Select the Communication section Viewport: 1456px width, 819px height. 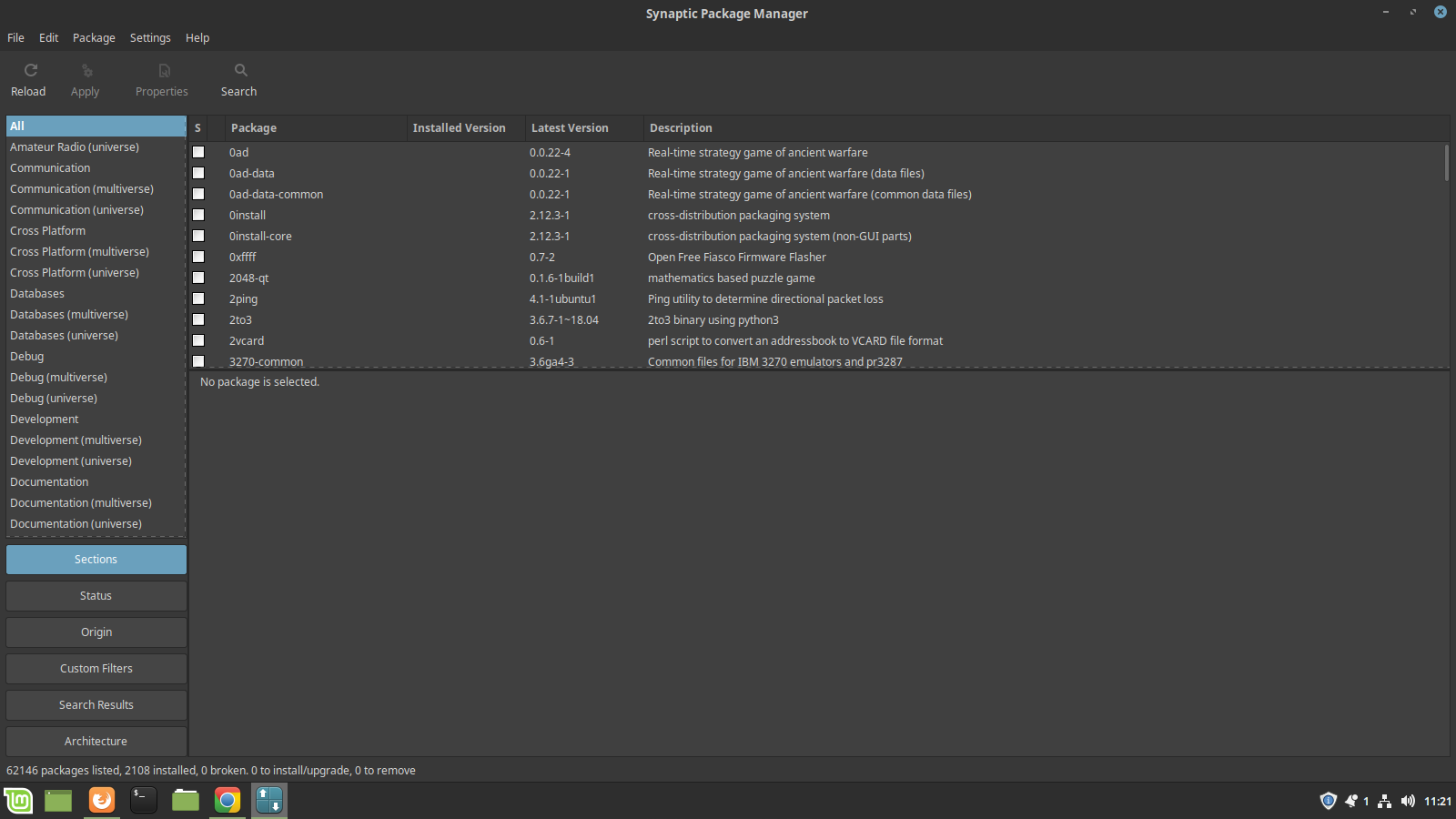96,168
